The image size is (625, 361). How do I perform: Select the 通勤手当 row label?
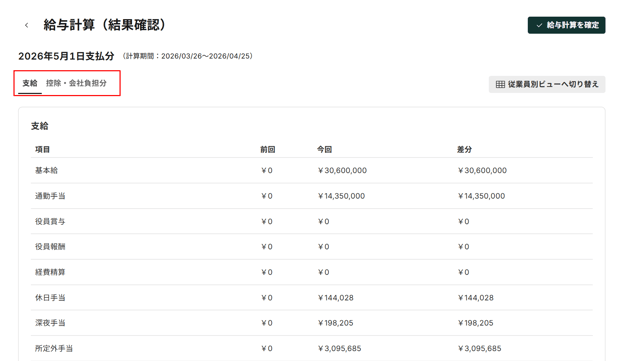coord(50,196)
